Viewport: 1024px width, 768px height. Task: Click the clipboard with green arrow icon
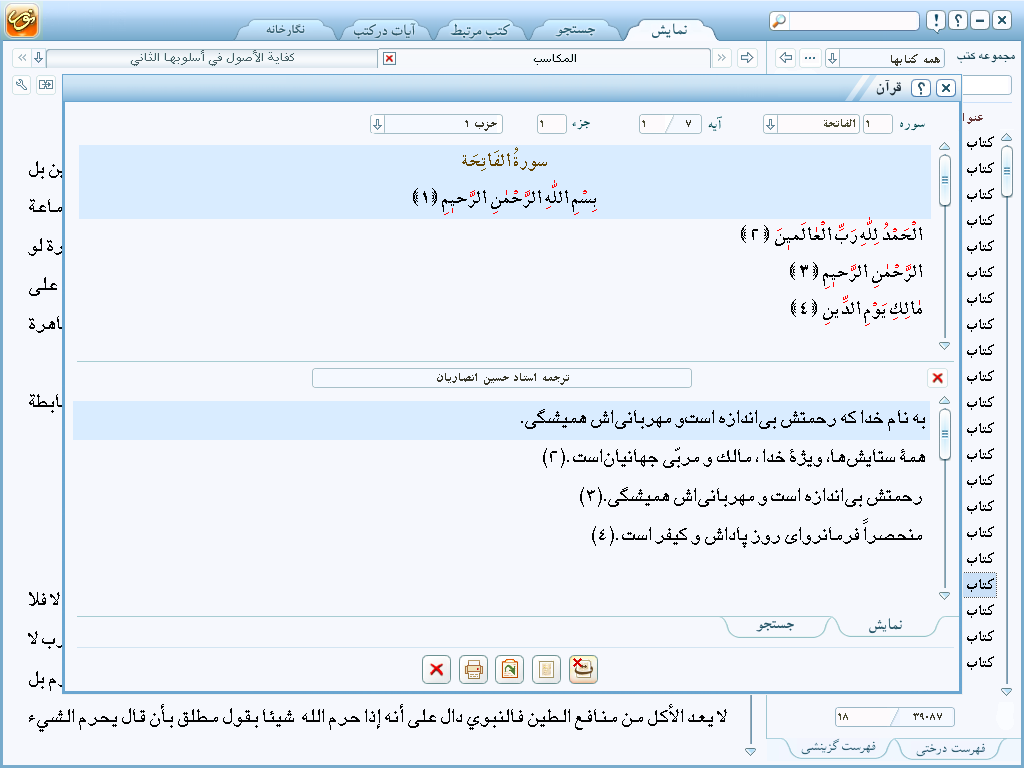tap(509, 669)
